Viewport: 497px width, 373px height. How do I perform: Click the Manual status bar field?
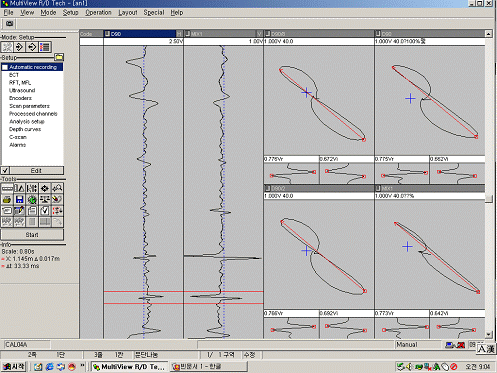coord(418,345)
